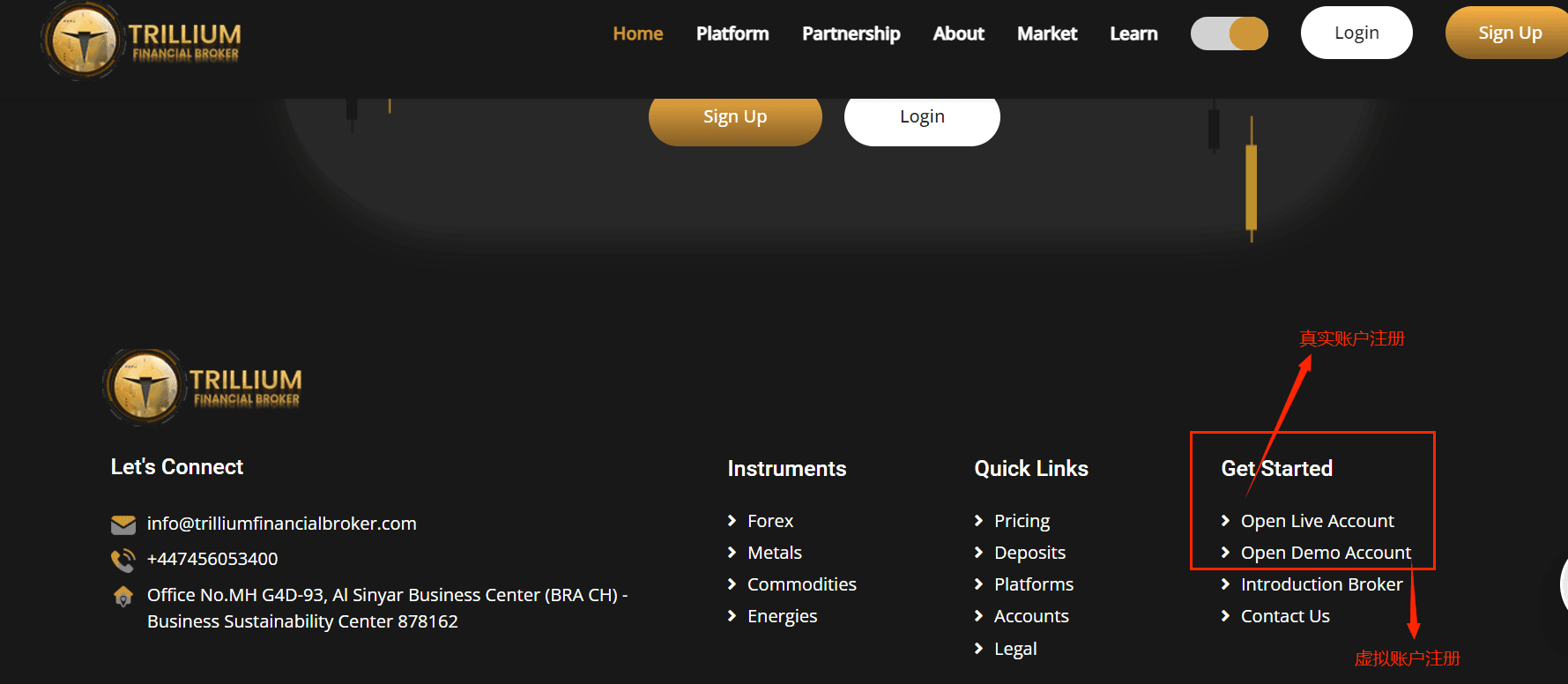This screenshot has height=684, width=1568.
Task: Click the chevron before Pricing
Action: click(978, 521)
